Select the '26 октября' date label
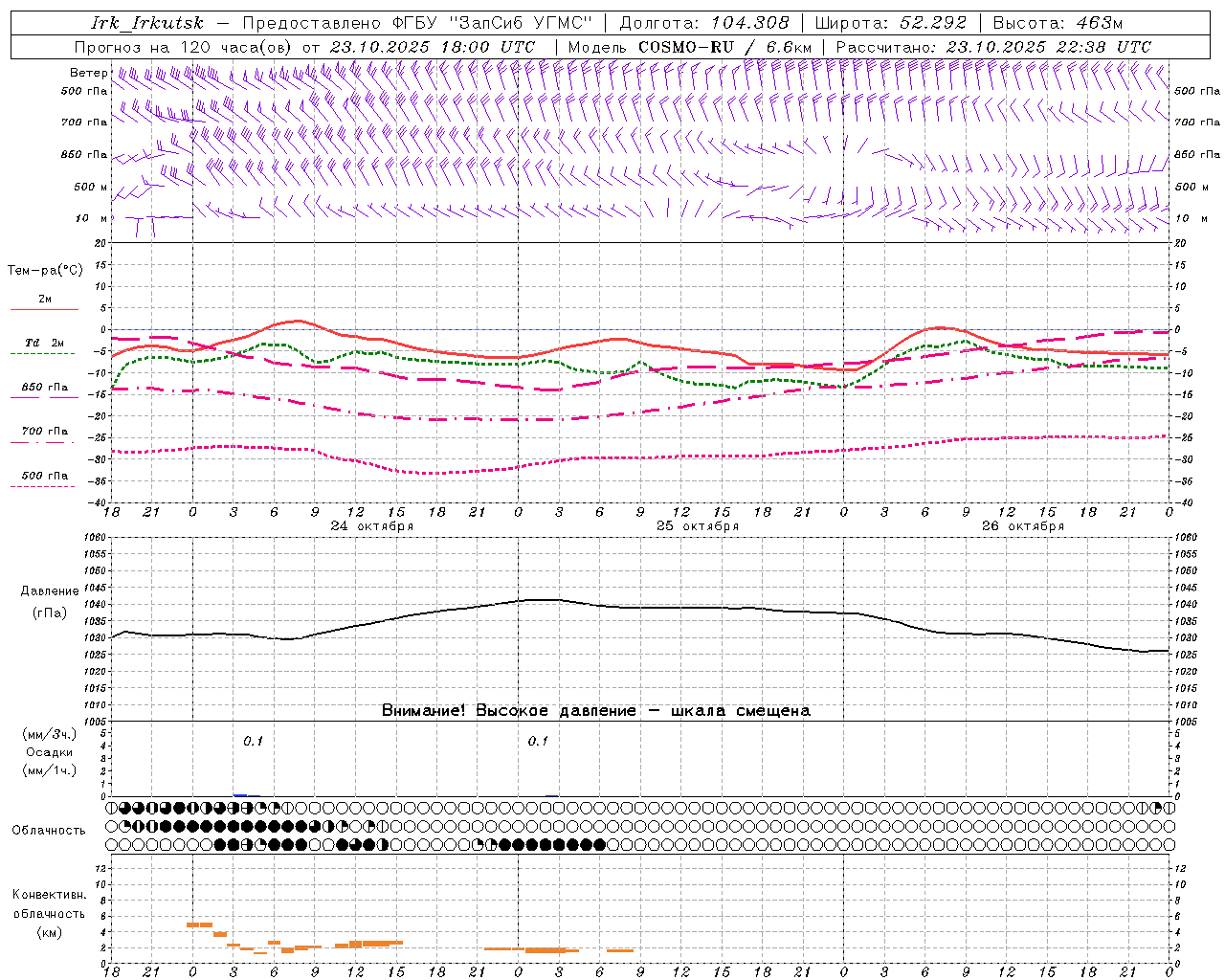Viewport: 1225px width, 980px height. (1023, 526)
